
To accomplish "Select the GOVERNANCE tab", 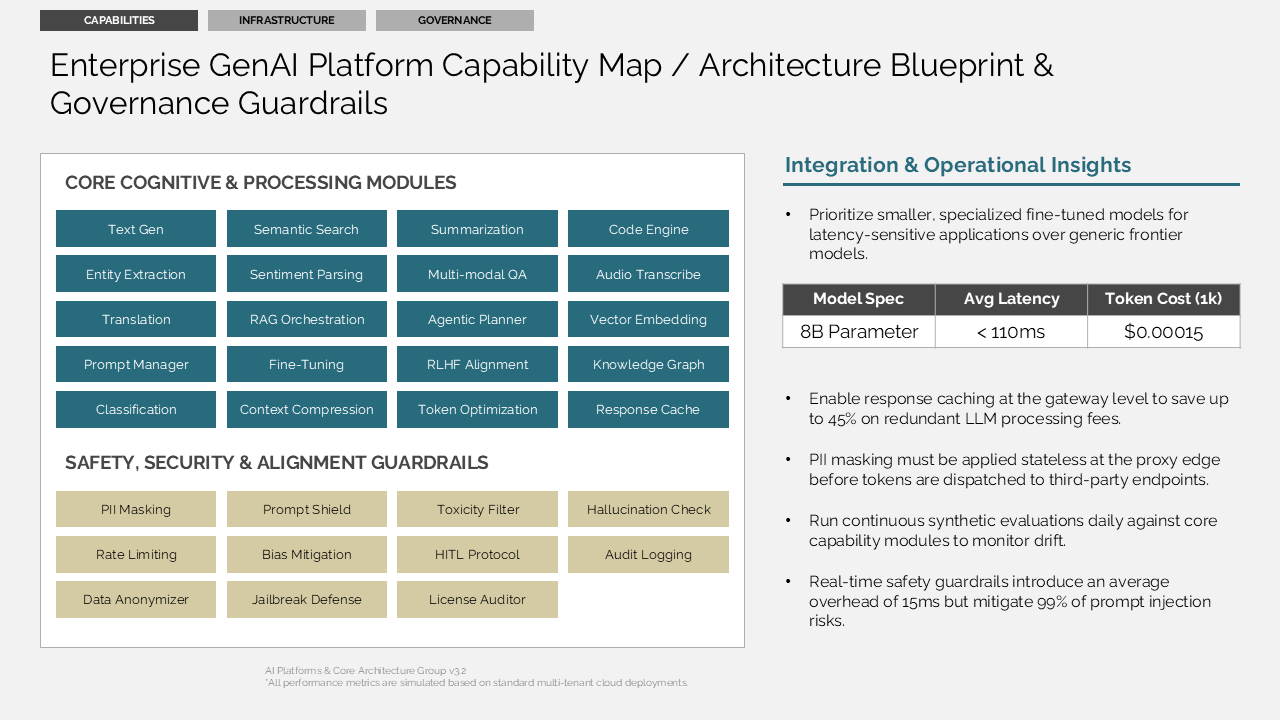I will [455, 20].
